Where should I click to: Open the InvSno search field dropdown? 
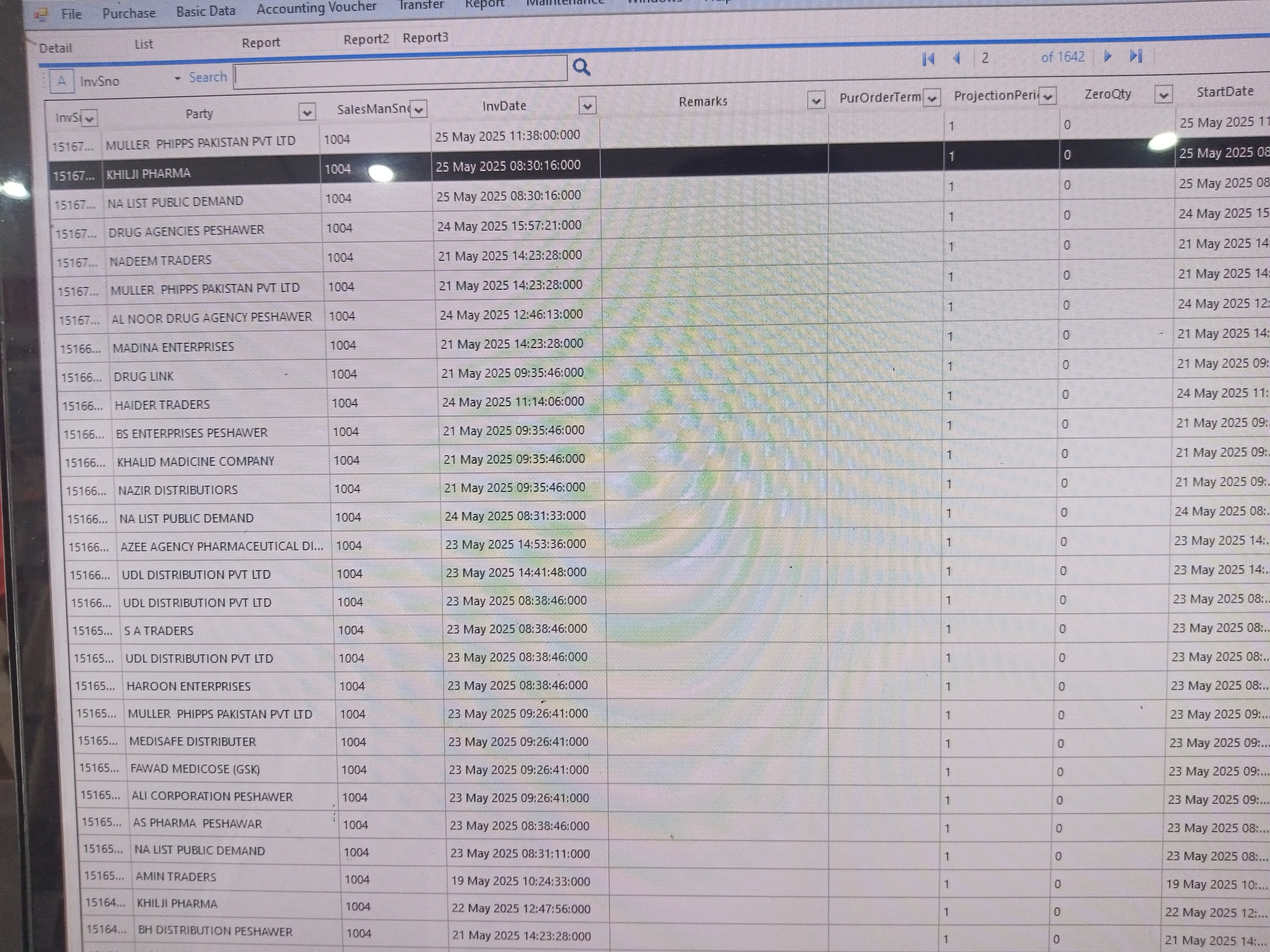coord(177,78)
